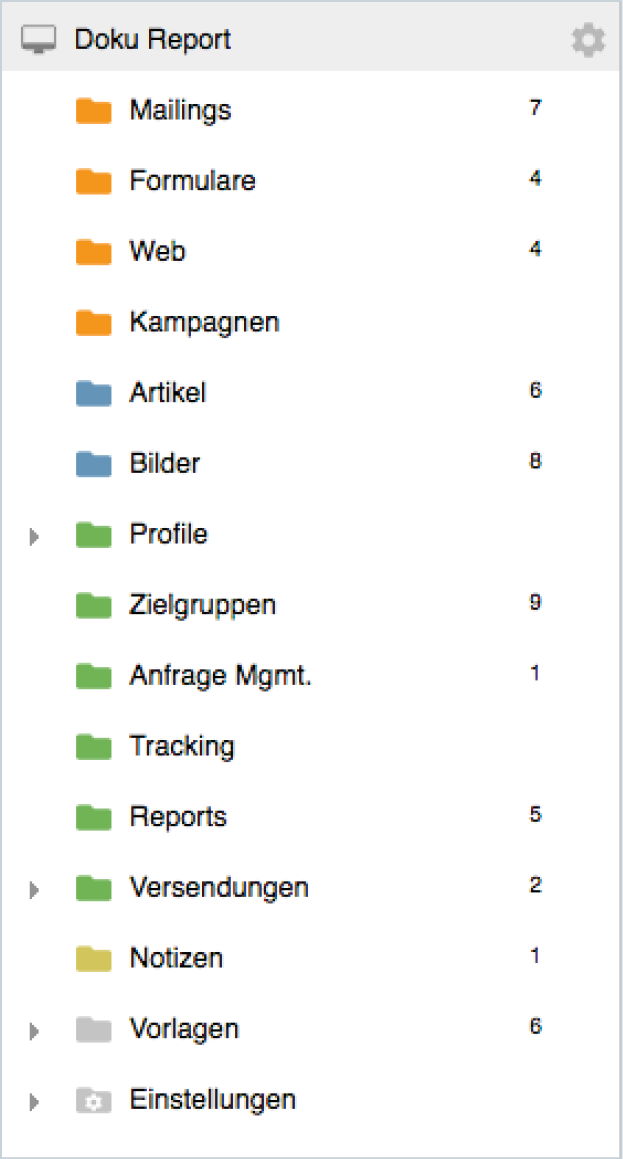Select the Web entry
The image size is (623, 1159).
(x=157, y=252)
